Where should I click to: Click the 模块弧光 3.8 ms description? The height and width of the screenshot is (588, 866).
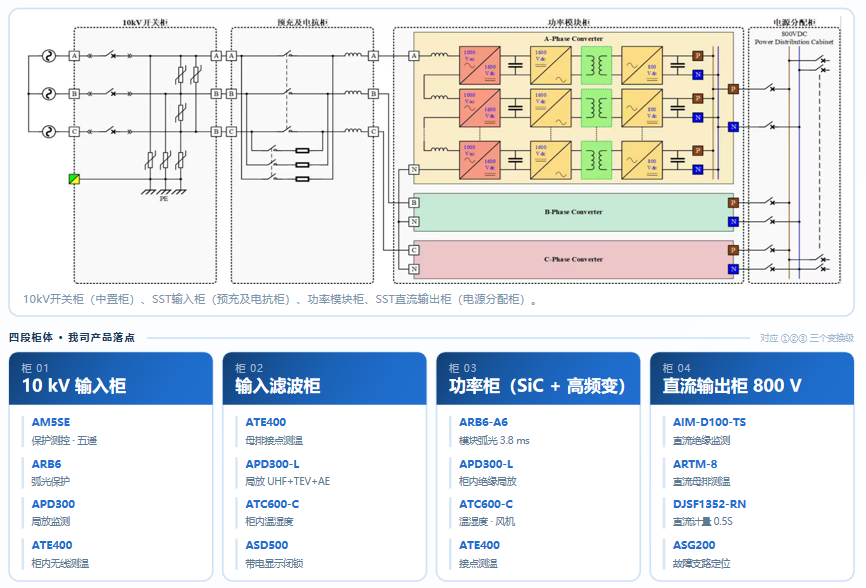494,441
